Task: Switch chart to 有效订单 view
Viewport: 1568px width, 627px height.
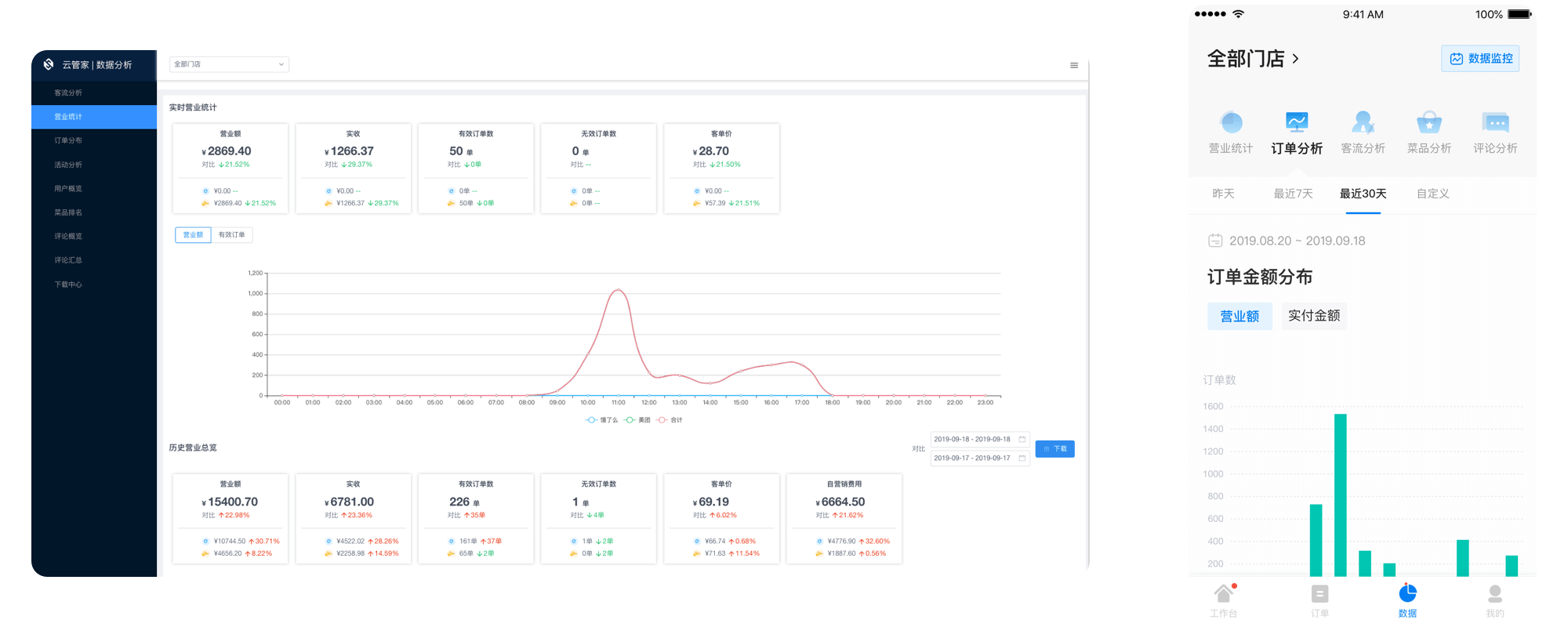Action: 231,235
